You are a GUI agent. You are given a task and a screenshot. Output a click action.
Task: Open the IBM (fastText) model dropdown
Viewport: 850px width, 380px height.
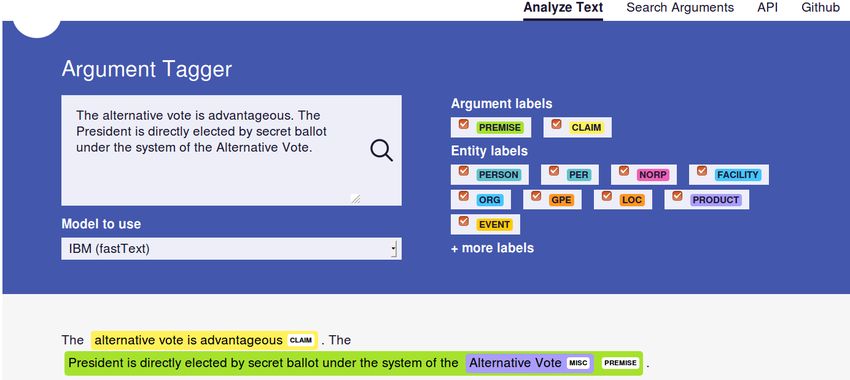coord(231,249)
